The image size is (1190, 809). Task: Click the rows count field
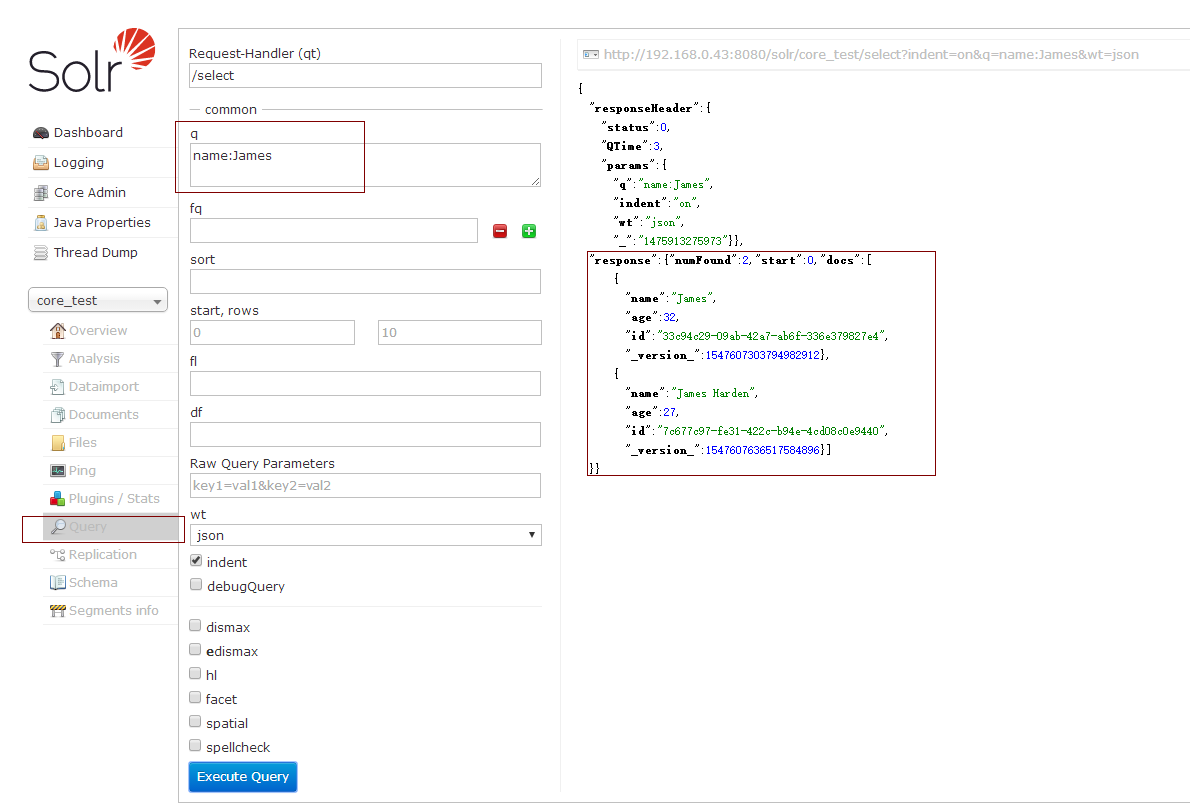point(460,332)
